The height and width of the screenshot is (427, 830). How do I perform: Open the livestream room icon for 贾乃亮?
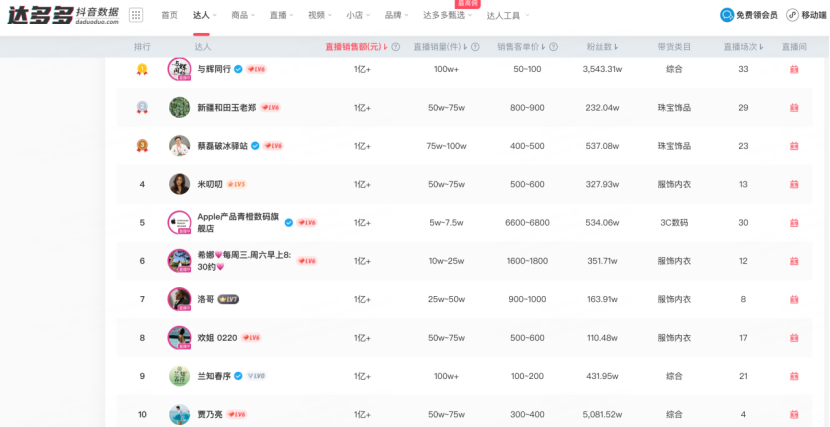(x=794, y=414)
